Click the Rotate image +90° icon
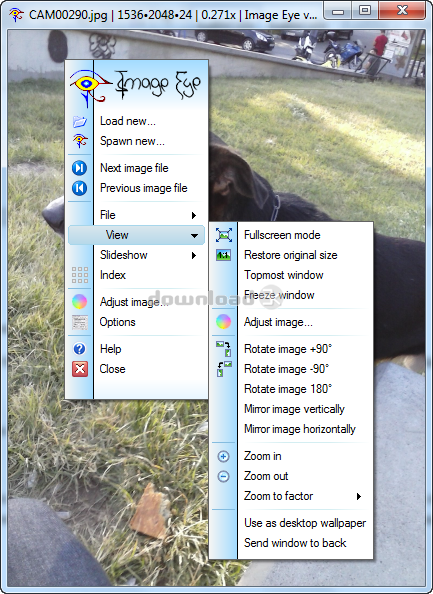 (224, 349)
